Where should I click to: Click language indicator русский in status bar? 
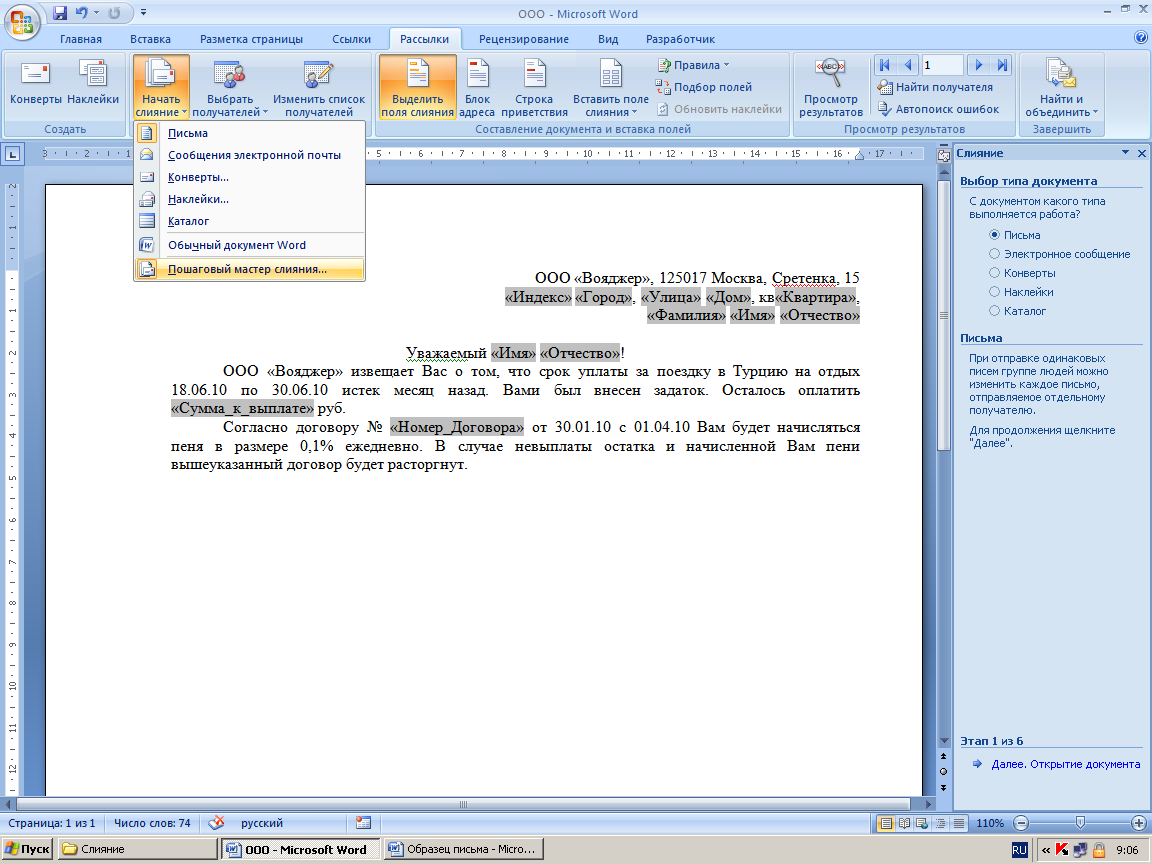coord(262,823)
